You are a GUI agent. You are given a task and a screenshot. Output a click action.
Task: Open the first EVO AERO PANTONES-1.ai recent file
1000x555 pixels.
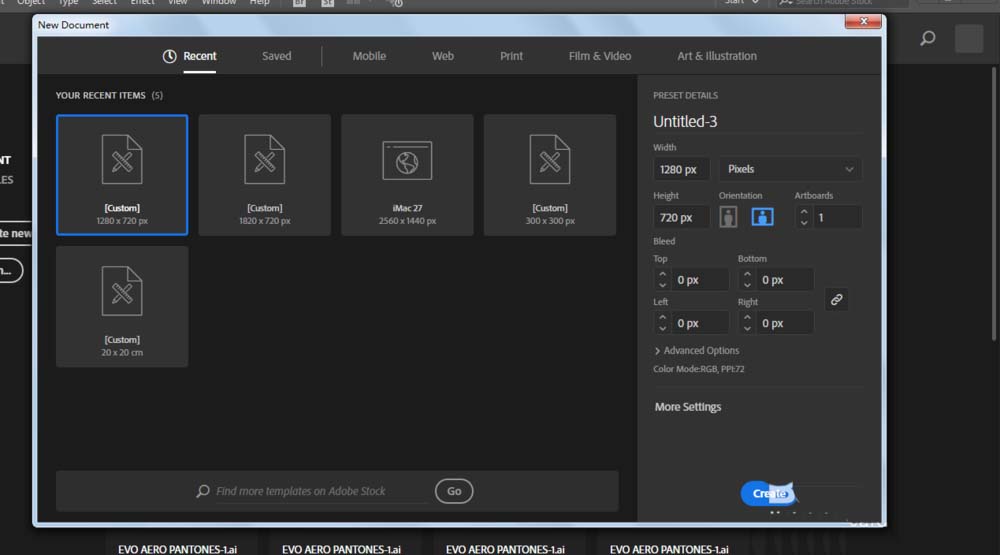tap(177, 549)
